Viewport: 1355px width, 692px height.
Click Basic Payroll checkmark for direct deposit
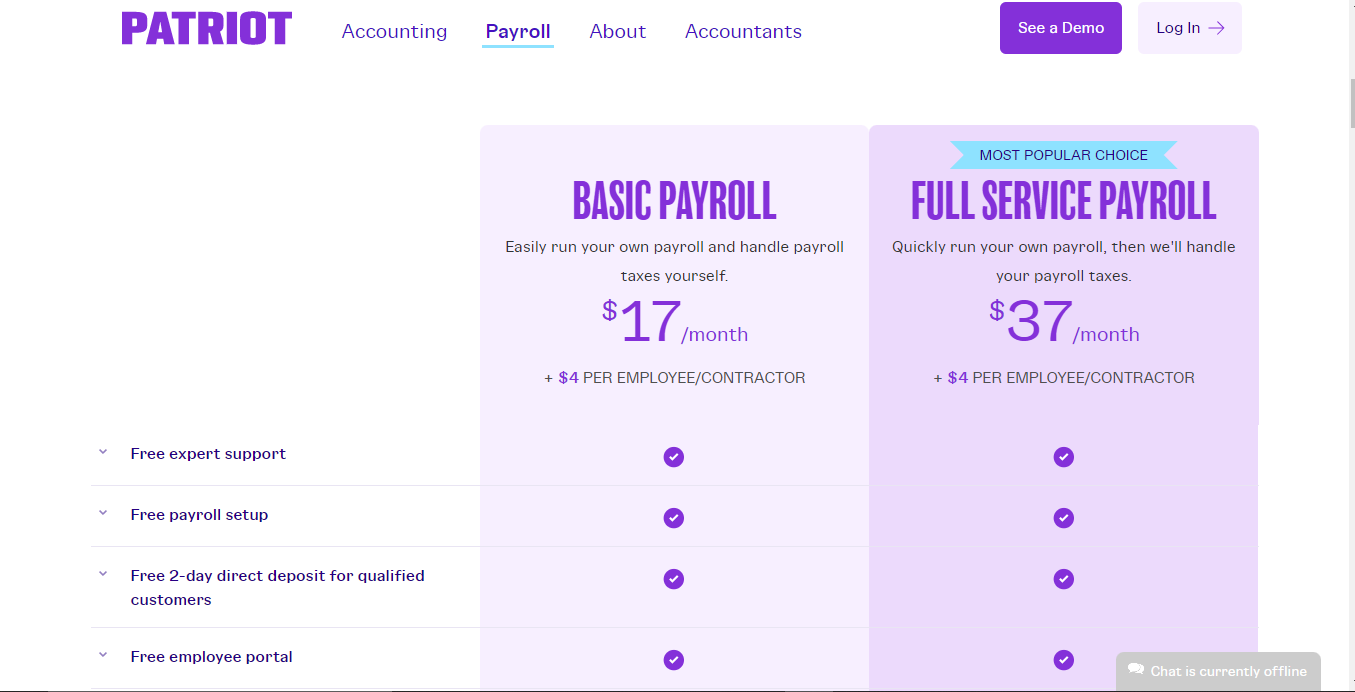point(674,579)
